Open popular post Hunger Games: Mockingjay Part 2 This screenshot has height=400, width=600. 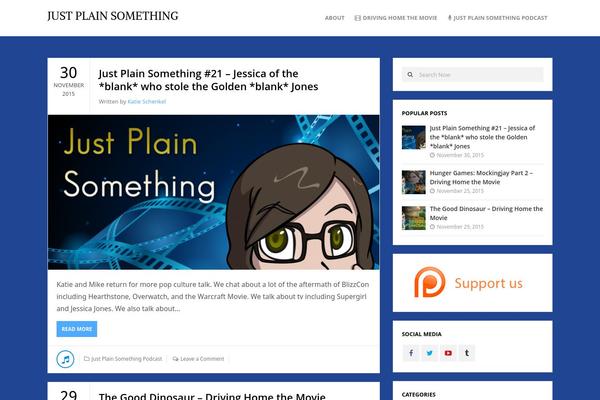(x=481, y=177)
